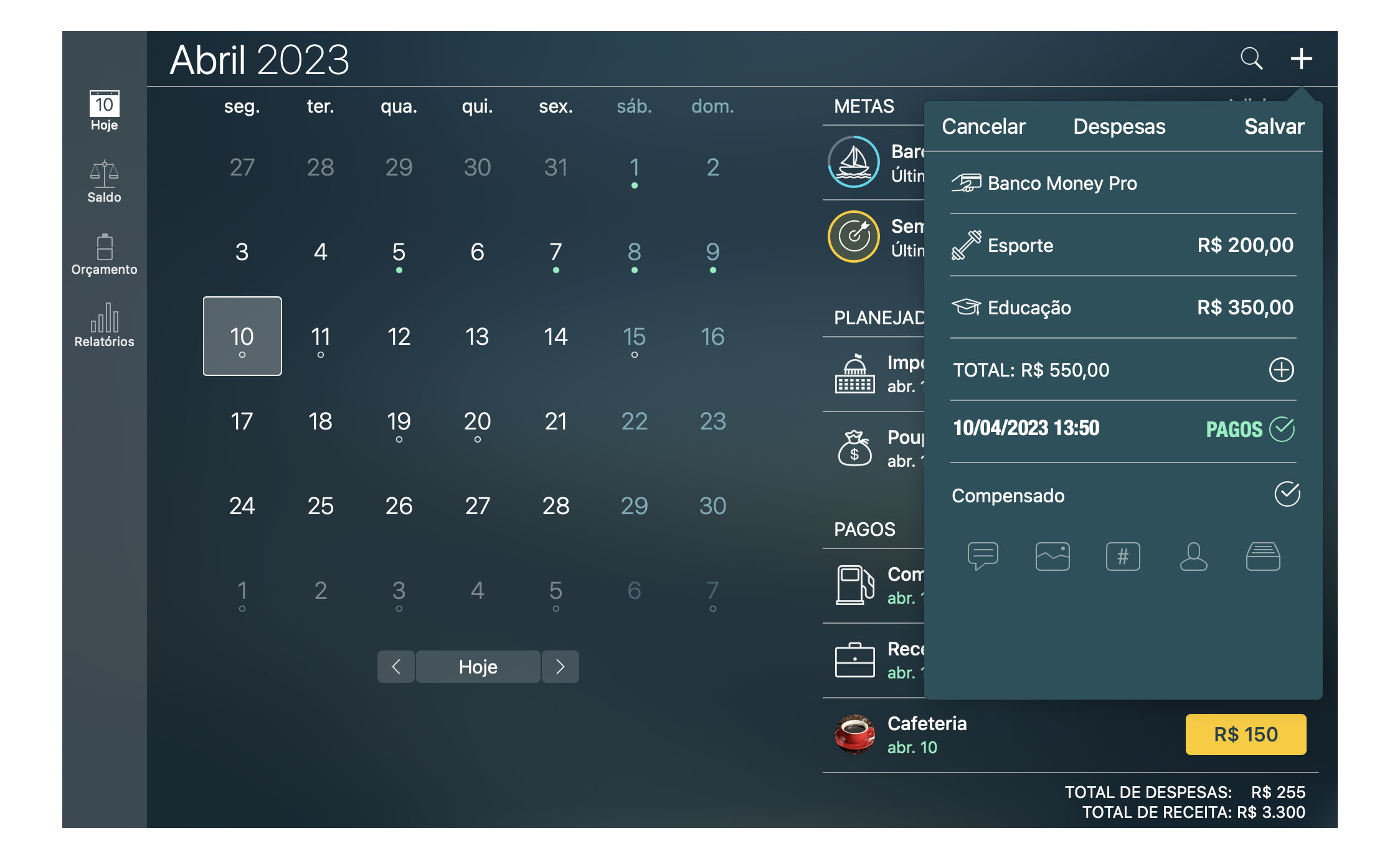Click the Cafeteria entry title
Image resolution: width=1400 pixels, height=859 pixels.
click(927, 723)
